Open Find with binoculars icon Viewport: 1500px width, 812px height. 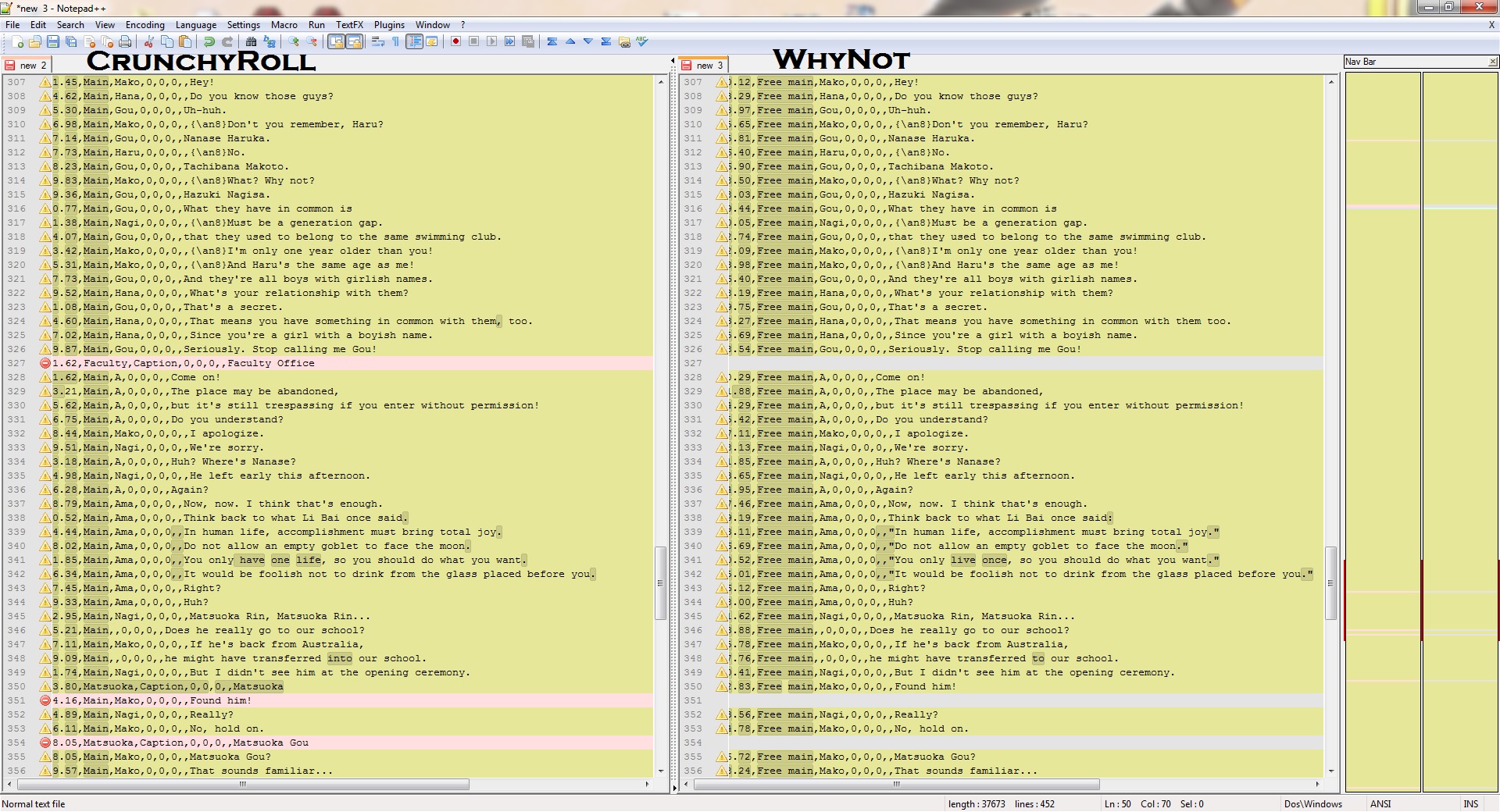click(251, 41)
